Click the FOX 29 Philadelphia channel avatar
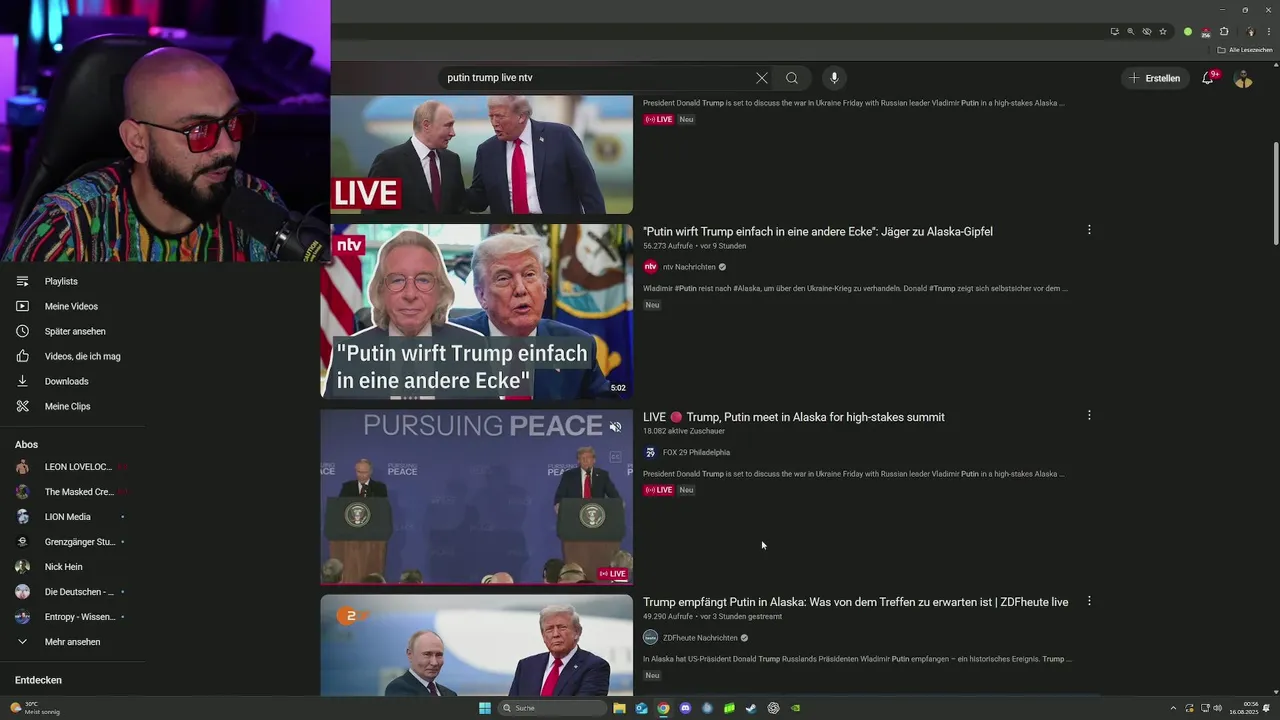Viewport: 1280px width, 720px height. pos(650,453)
